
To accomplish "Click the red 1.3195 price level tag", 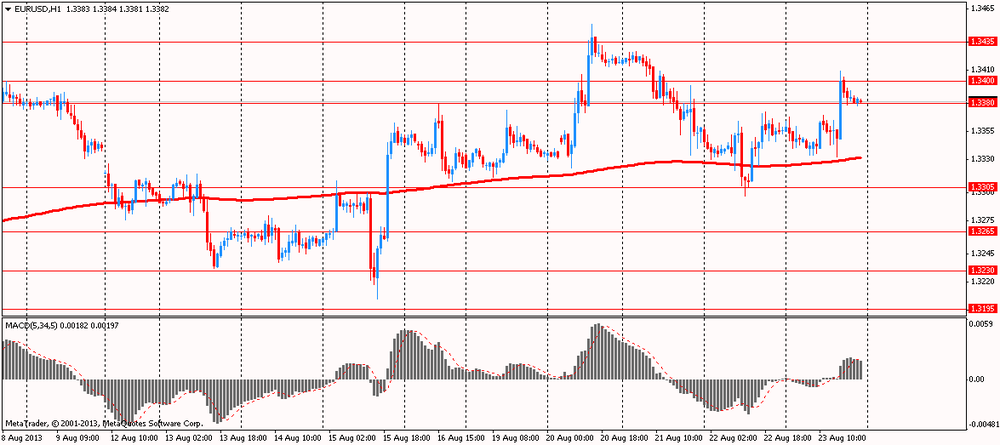I will pos(982,309).
